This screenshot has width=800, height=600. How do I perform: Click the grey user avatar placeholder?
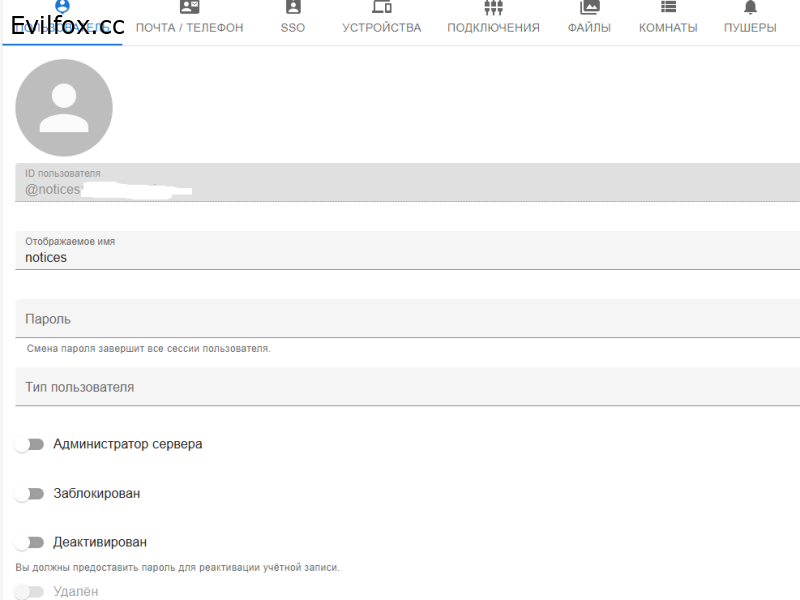pyautogui.click(x=64, y=108)
